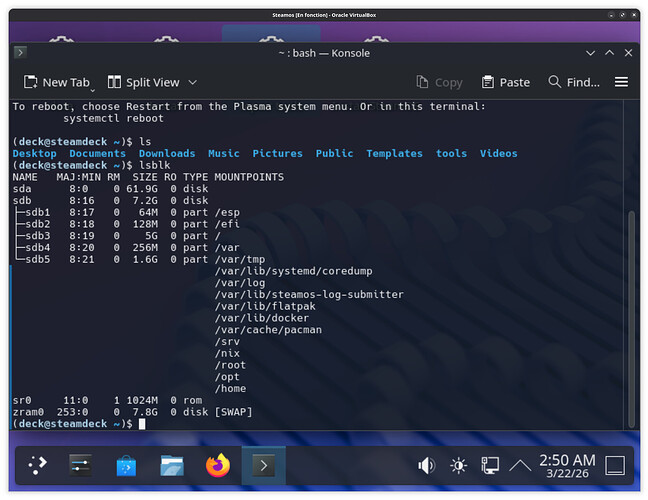This screenshot has width=648, height=500.
Task: Open the Konsole hamburger menu
Action: 621,82
